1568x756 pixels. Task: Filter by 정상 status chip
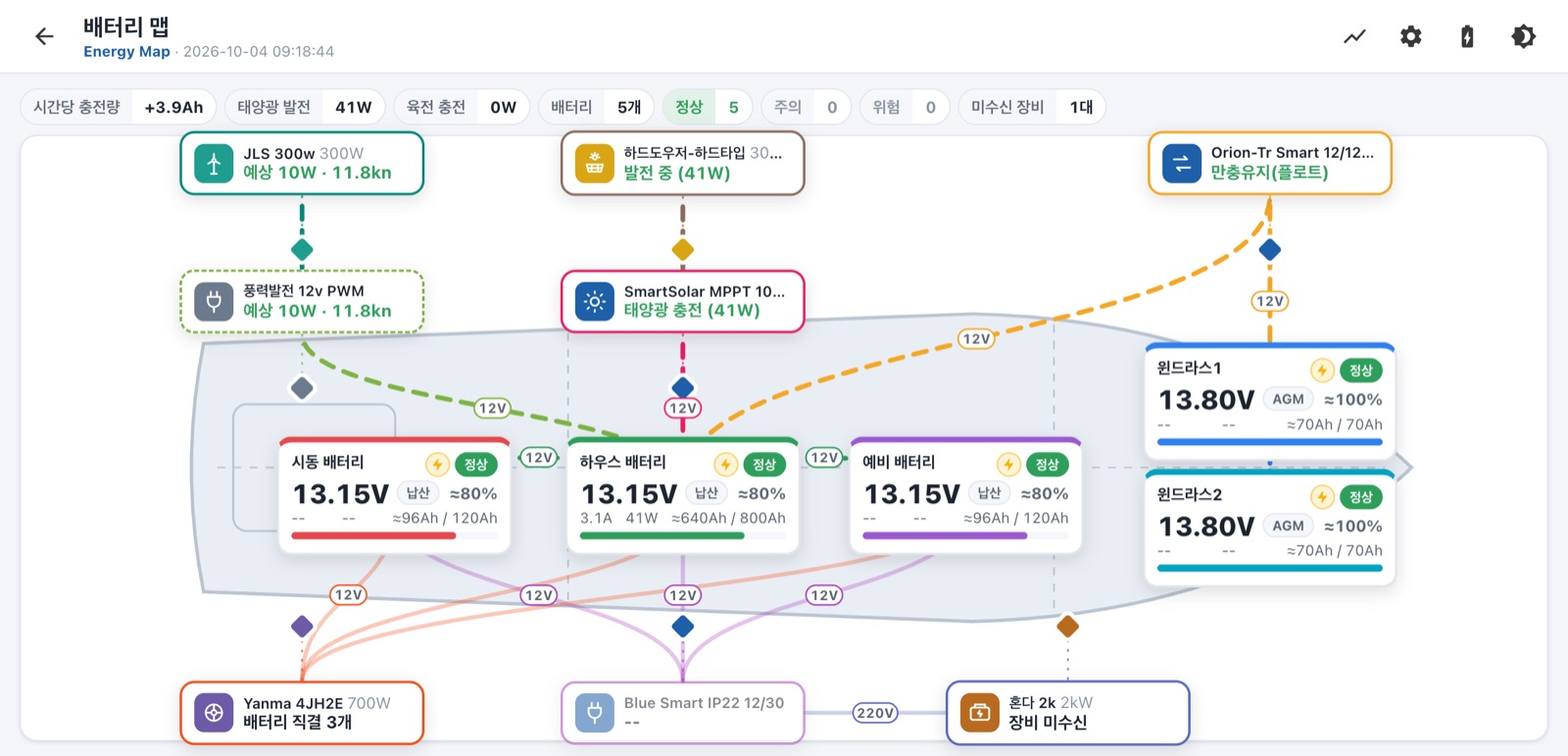point(708,107)
